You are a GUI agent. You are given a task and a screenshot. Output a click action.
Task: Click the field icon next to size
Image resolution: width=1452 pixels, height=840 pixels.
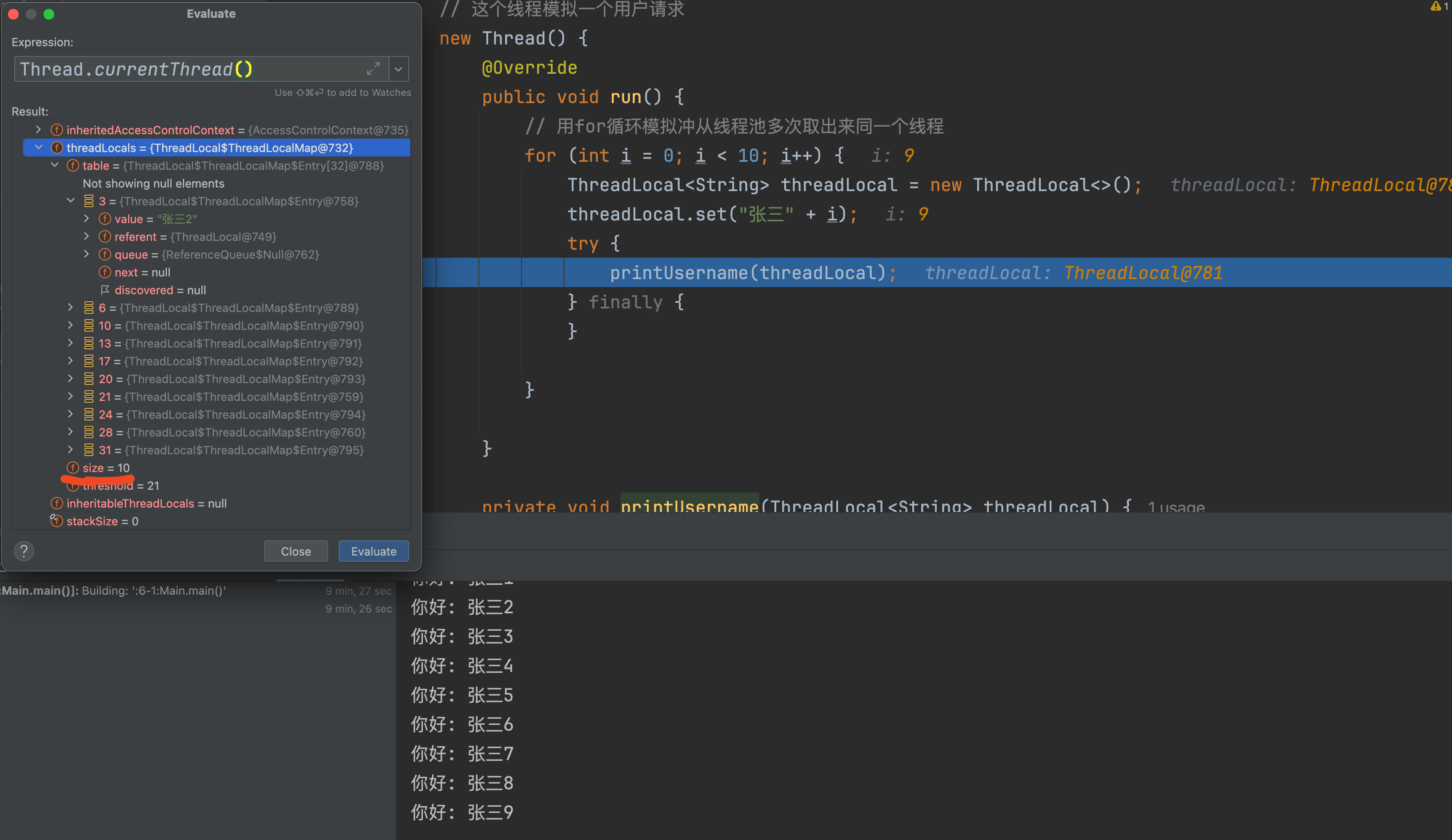coord(72,467)
